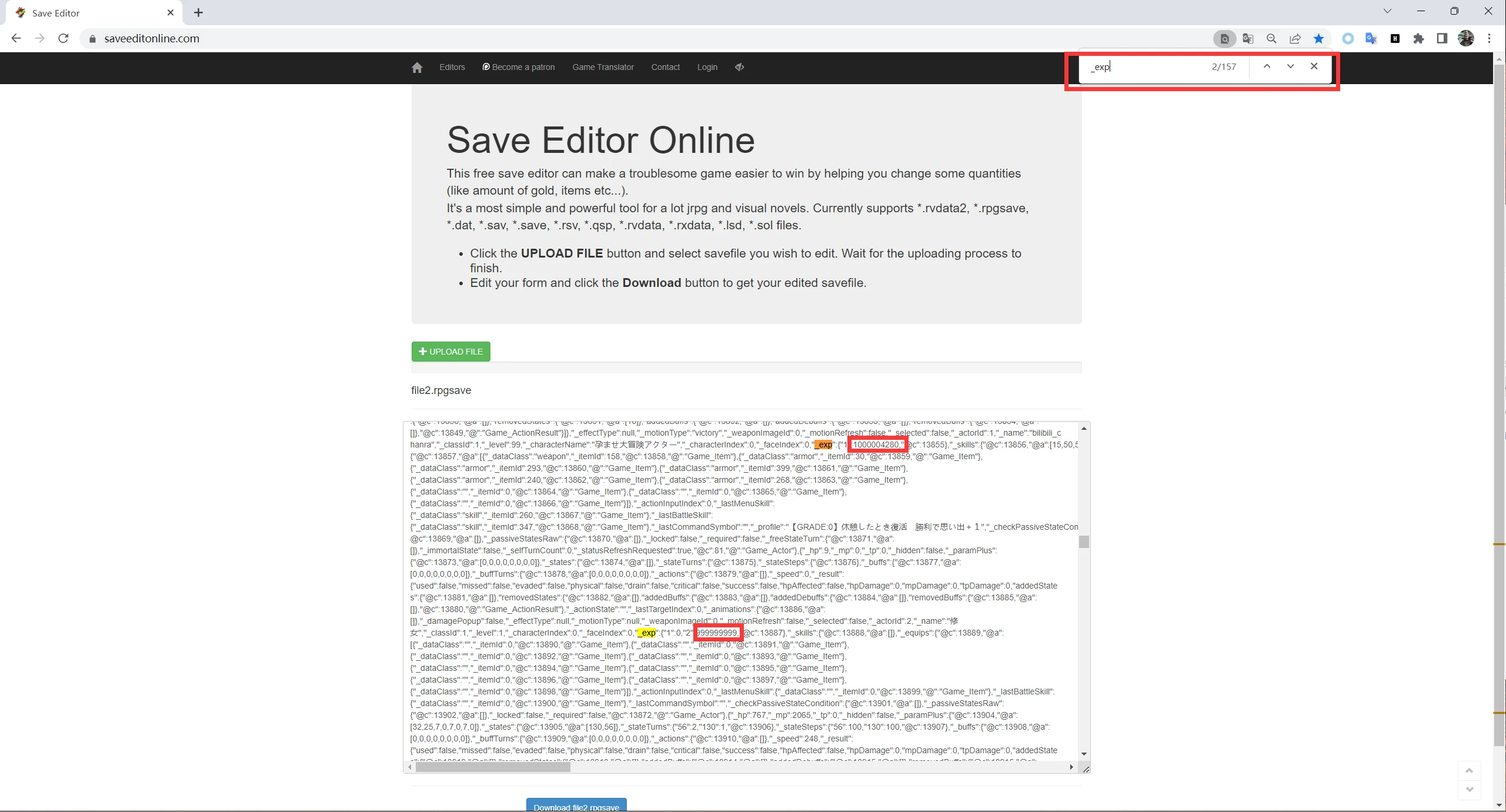Open the Game Translator page

tap(603, 67)
